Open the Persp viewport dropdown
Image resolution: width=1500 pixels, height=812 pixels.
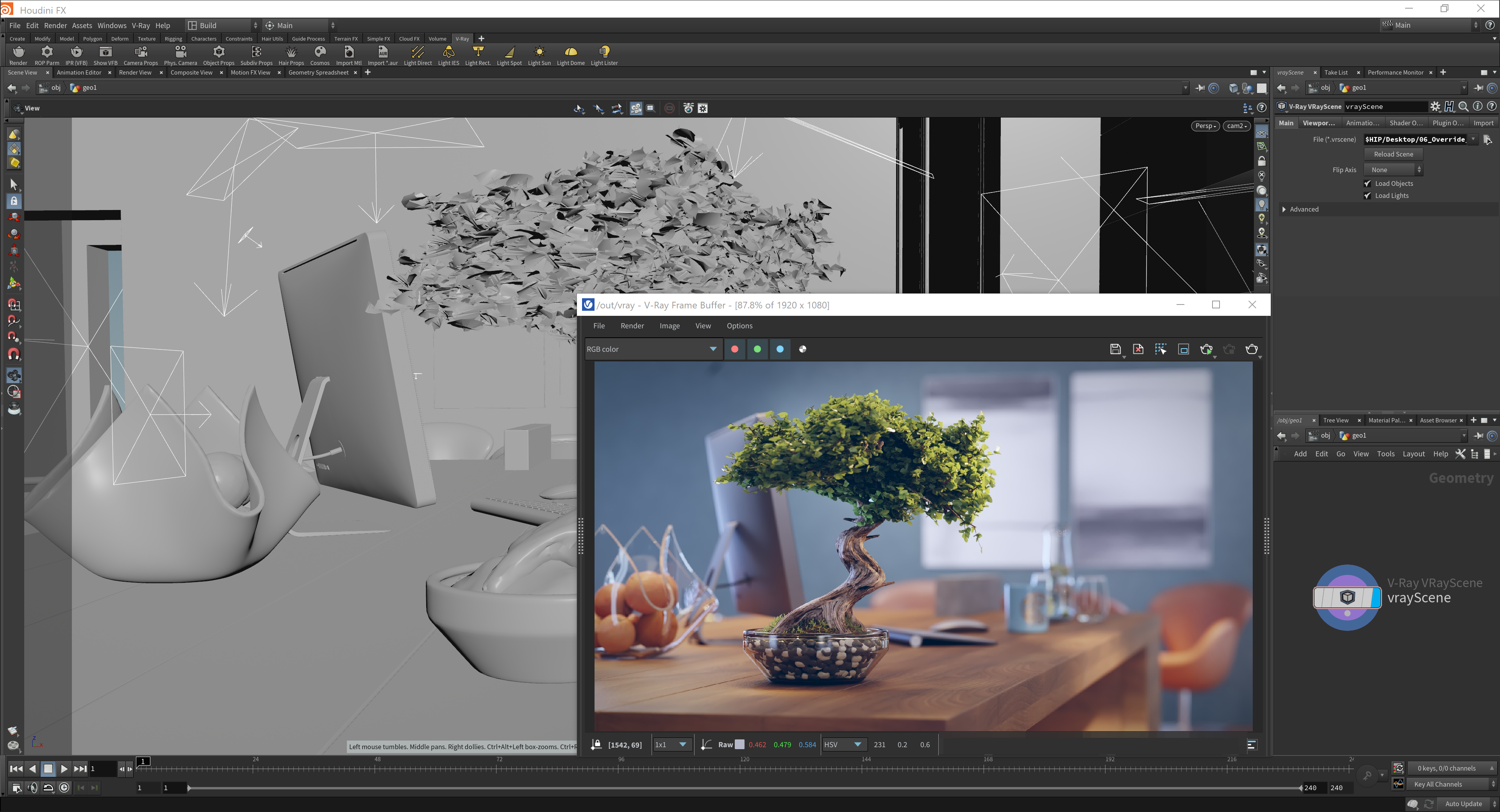click(x=1205, y=126)
